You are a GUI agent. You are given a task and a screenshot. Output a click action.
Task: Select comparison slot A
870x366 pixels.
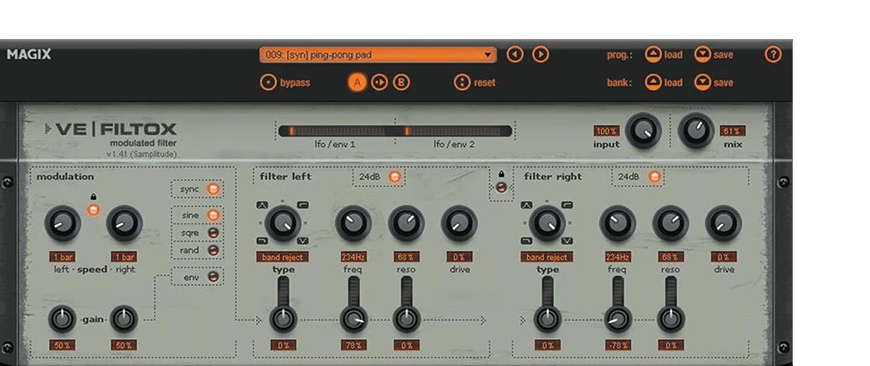357,83
